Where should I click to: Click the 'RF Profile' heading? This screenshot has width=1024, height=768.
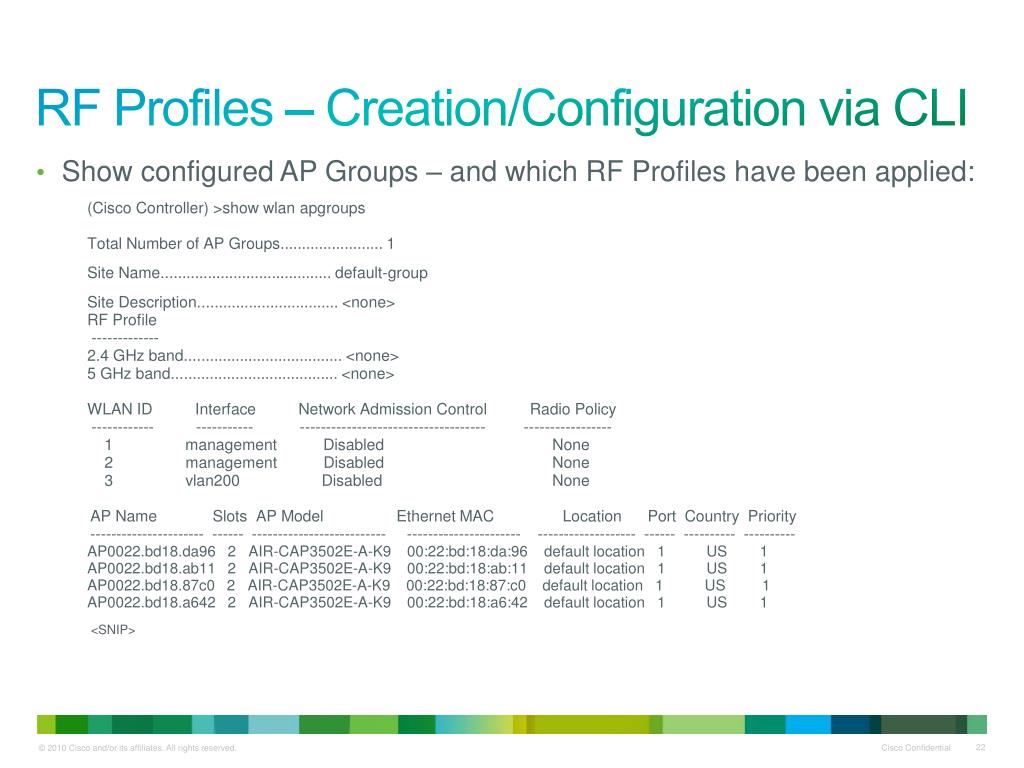point(122,320)
